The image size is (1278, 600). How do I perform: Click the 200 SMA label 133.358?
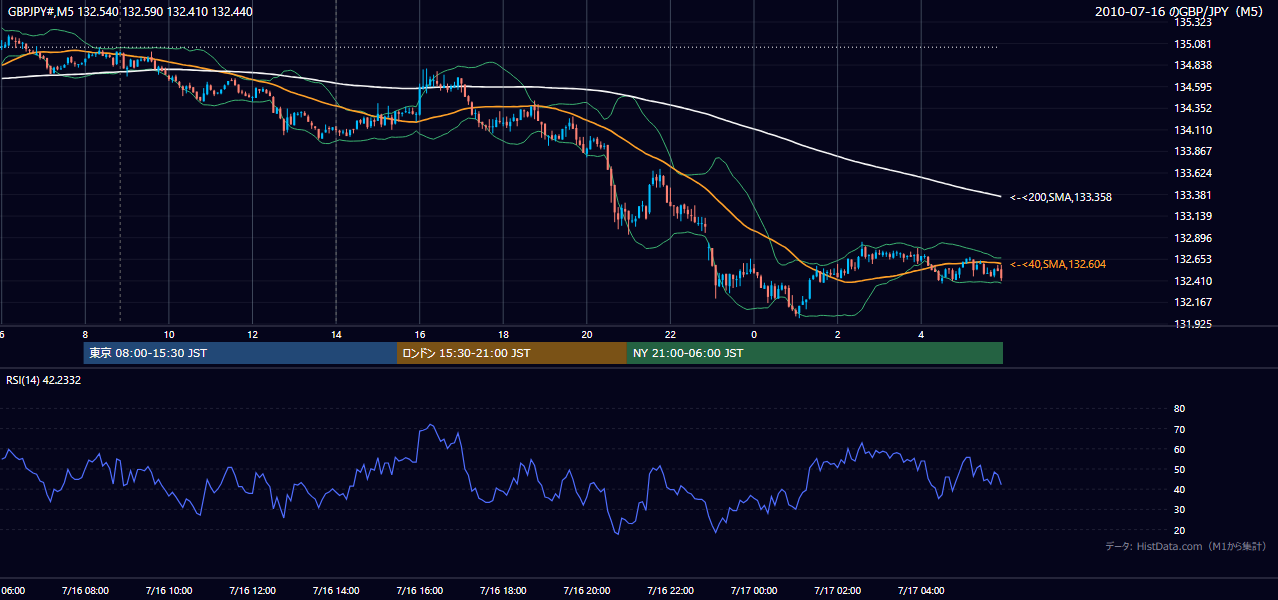pyautogui.click(x=1060, y=197)
